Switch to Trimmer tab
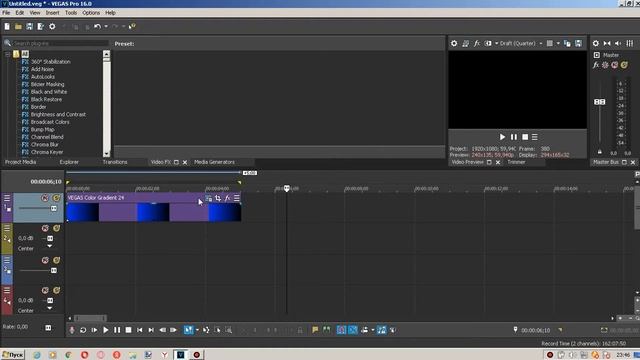640x360 pixels. point(516,162)
